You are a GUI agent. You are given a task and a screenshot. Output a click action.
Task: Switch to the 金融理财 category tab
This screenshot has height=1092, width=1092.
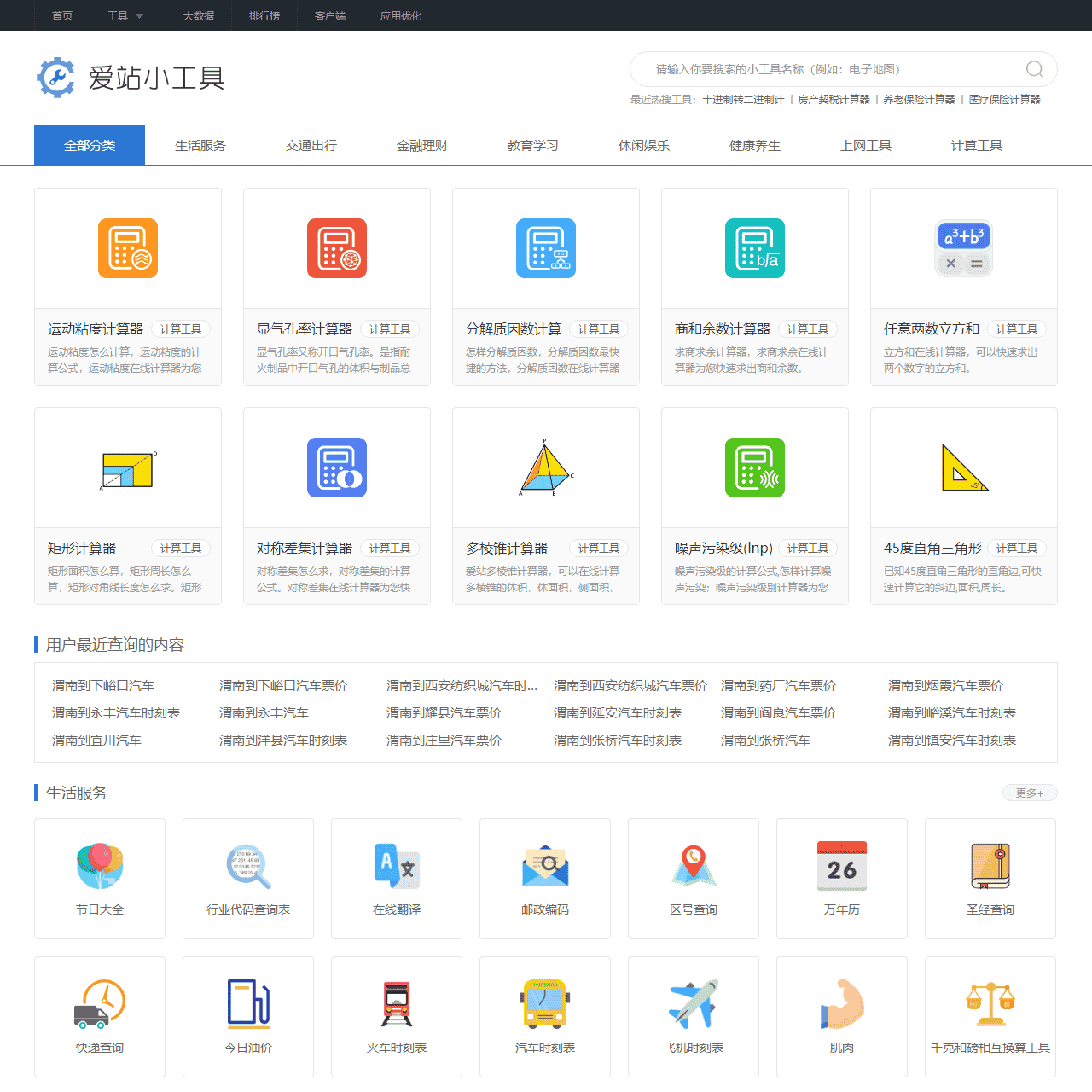click(421, 145)
